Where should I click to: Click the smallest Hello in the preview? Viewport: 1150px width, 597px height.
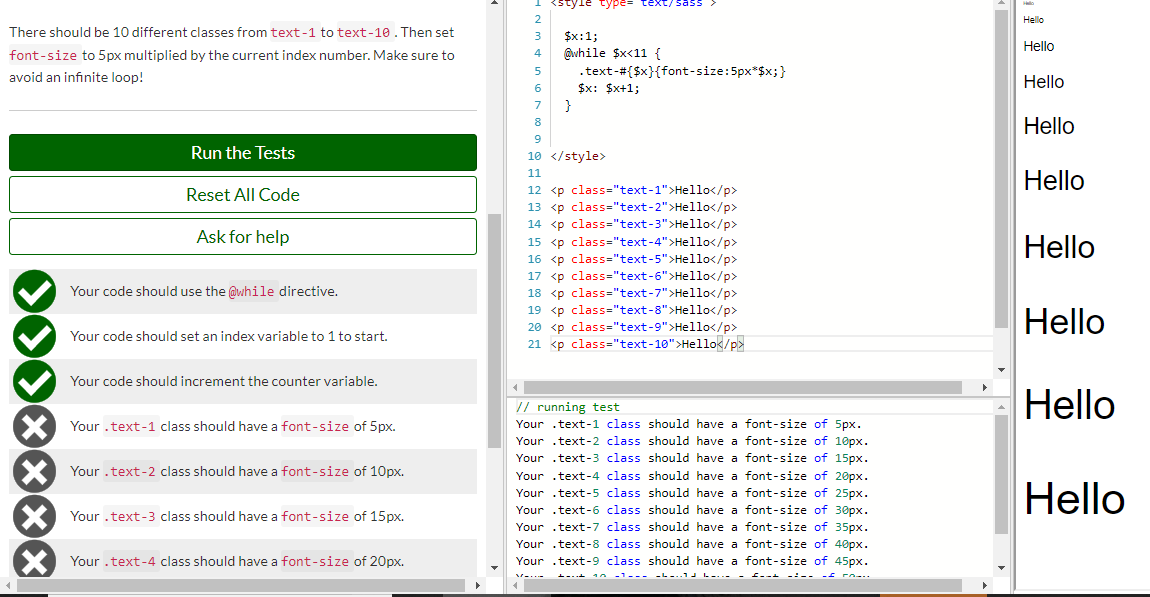[x=1028, y=4]
